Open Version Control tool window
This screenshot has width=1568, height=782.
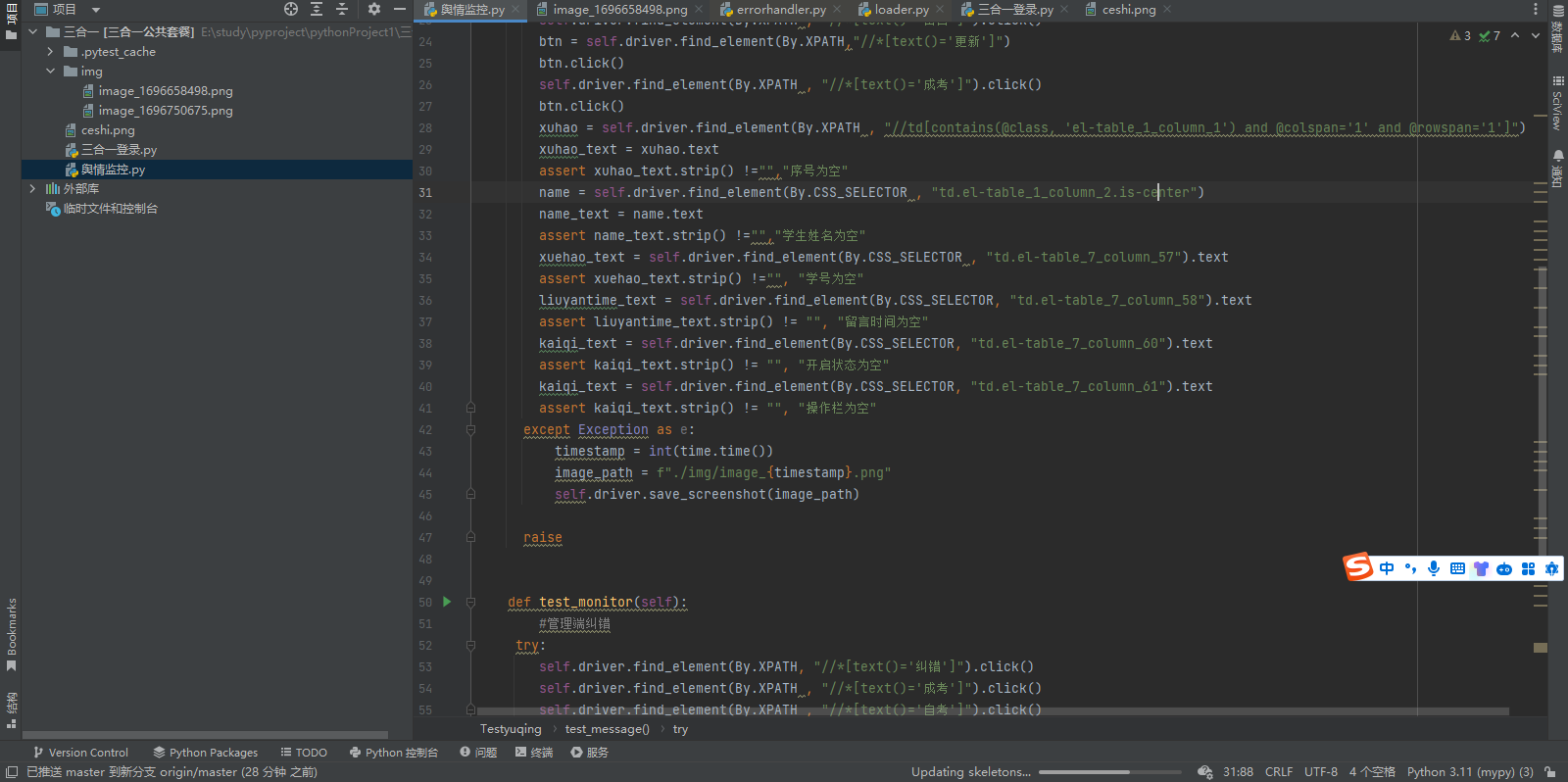click(80, 753)
